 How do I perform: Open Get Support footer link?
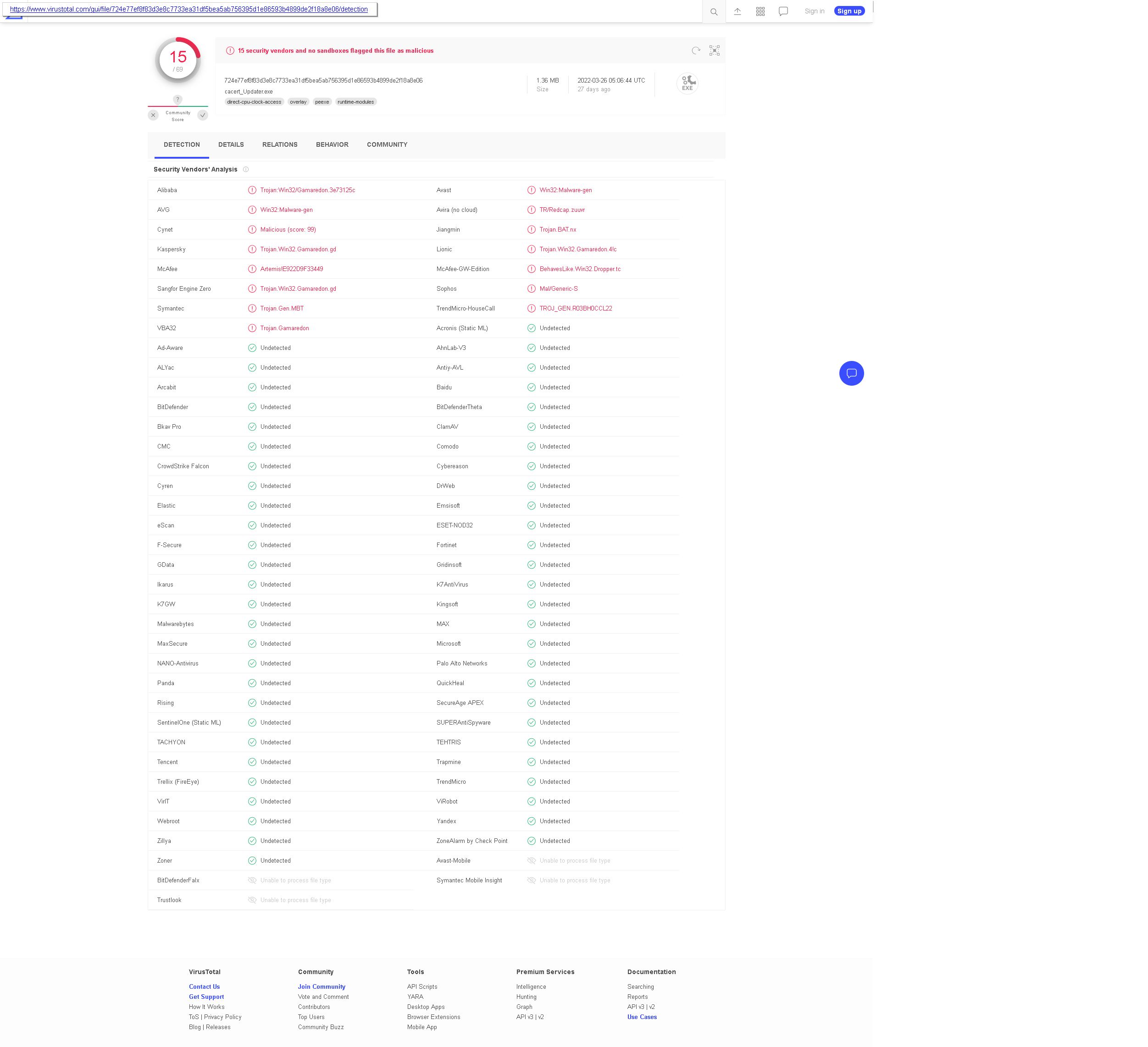(206, 997)
